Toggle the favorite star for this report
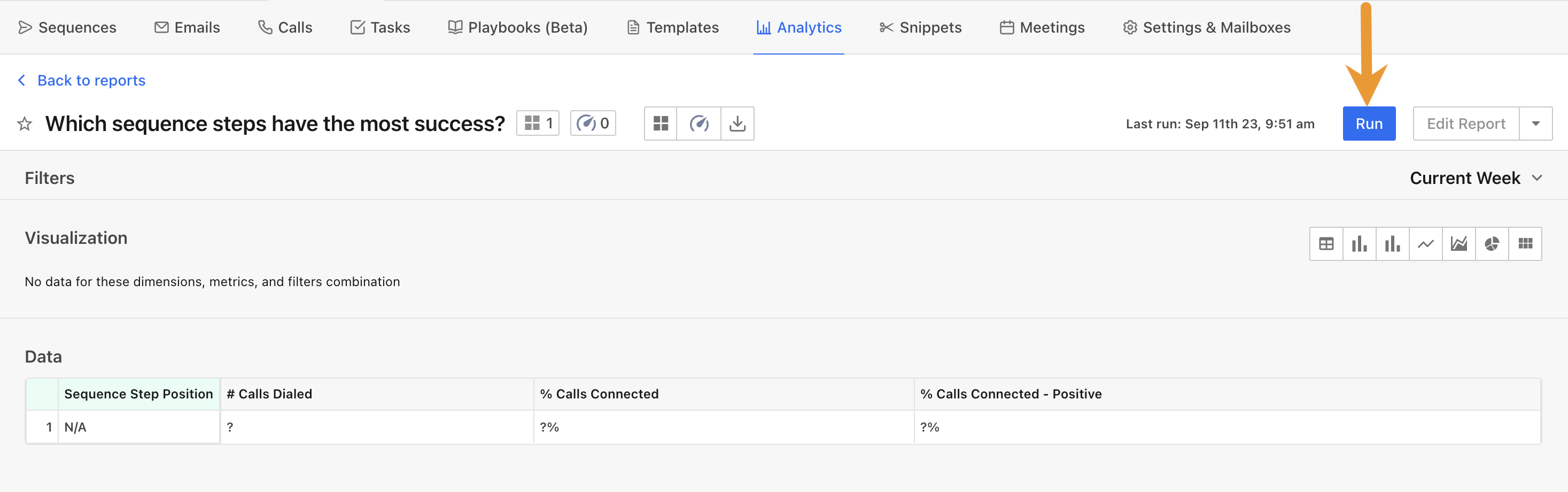 (25, 124)
